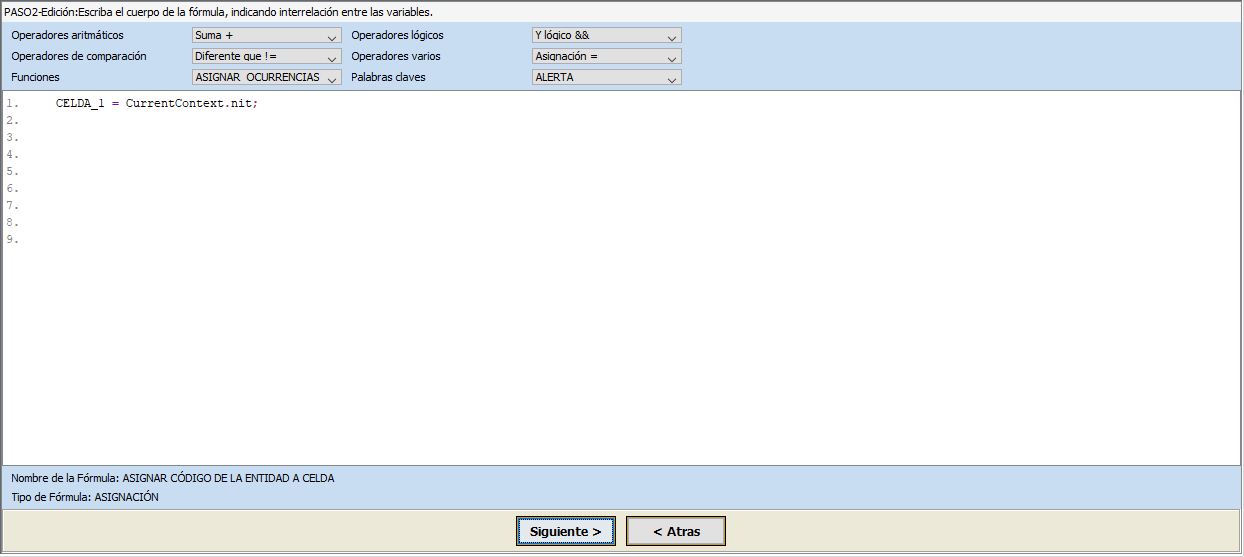
Task: Click the Palabras claves label
Action: (x=388, y=77)
